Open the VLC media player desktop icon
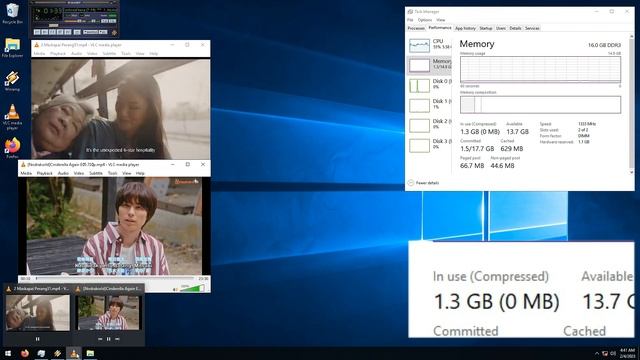The height and width of the screenshot is (360, 640). (x=12, y=117)
